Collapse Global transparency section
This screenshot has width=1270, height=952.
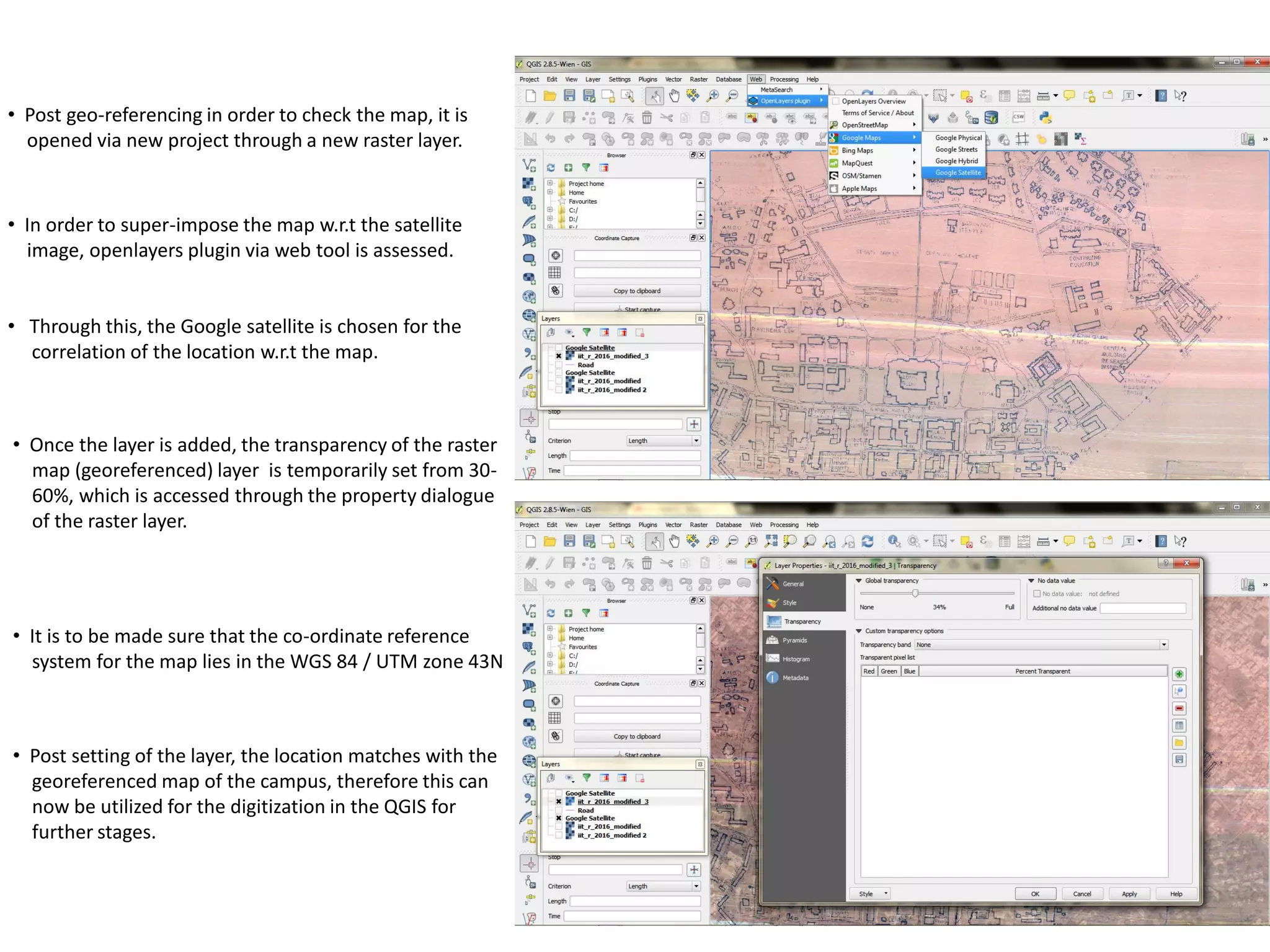point(859,581)
